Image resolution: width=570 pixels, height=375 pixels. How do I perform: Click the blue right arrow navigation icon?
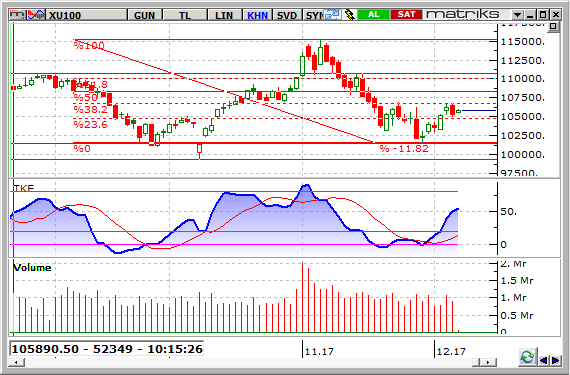pos(555,360)
